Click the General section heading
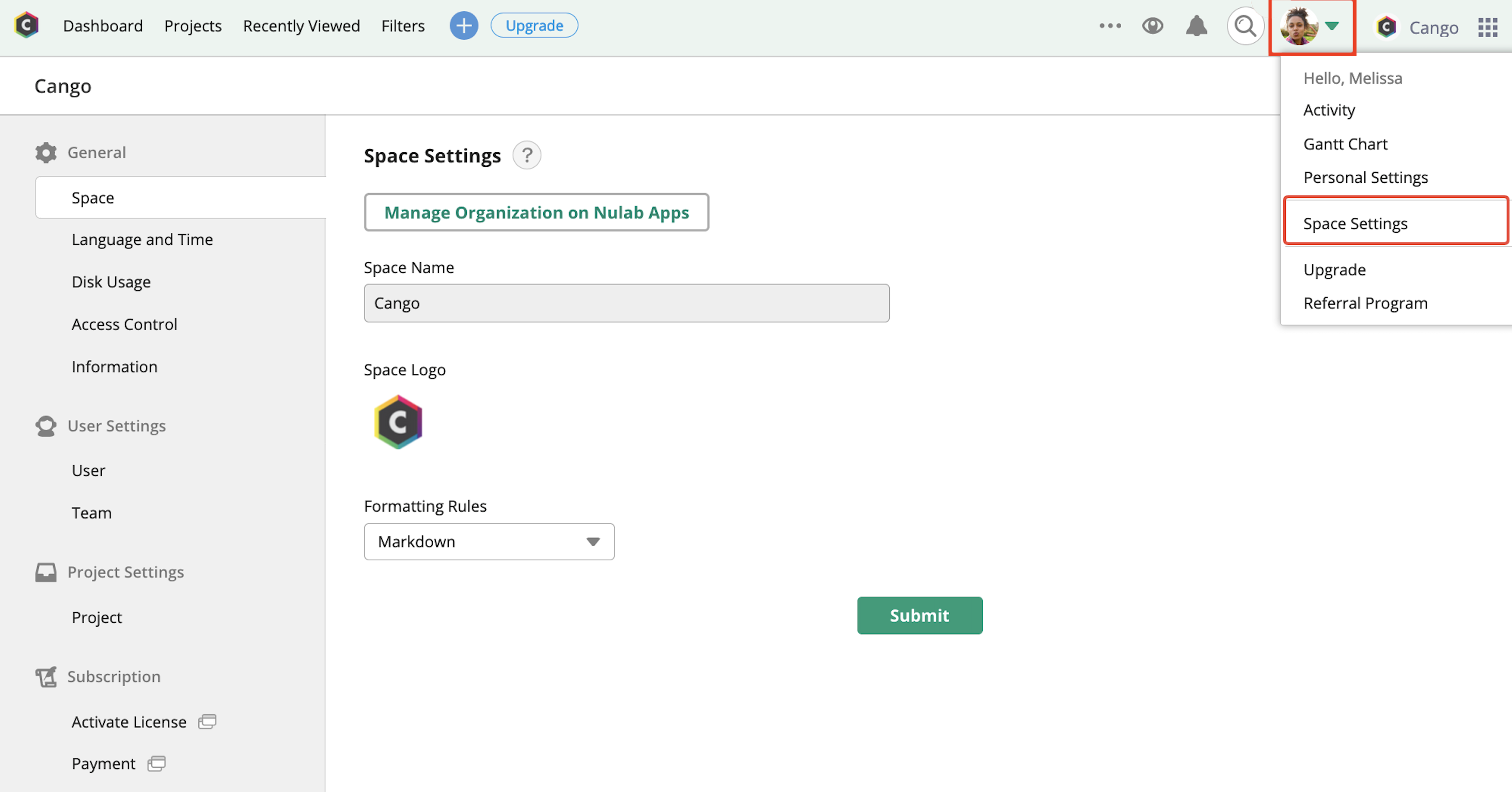This screenshot has width=1512, height=792. click(96, 152)
